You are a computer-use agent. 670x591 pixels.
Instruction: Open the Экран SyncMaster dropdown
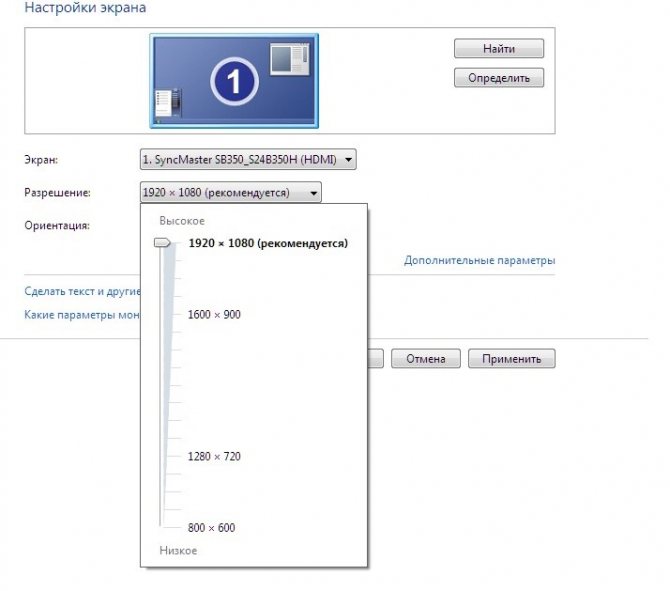point(248,160)
